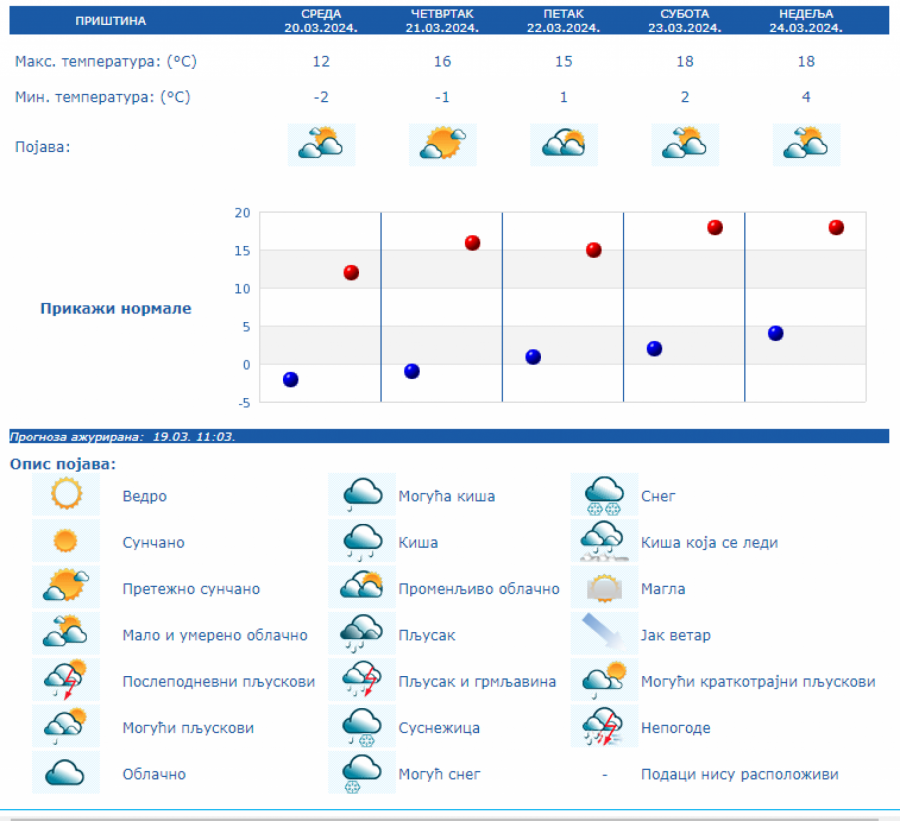This screenshot has height=821, width=900.
Task: Click the Јак ветар wind legend icon
Action: [604, 634]
